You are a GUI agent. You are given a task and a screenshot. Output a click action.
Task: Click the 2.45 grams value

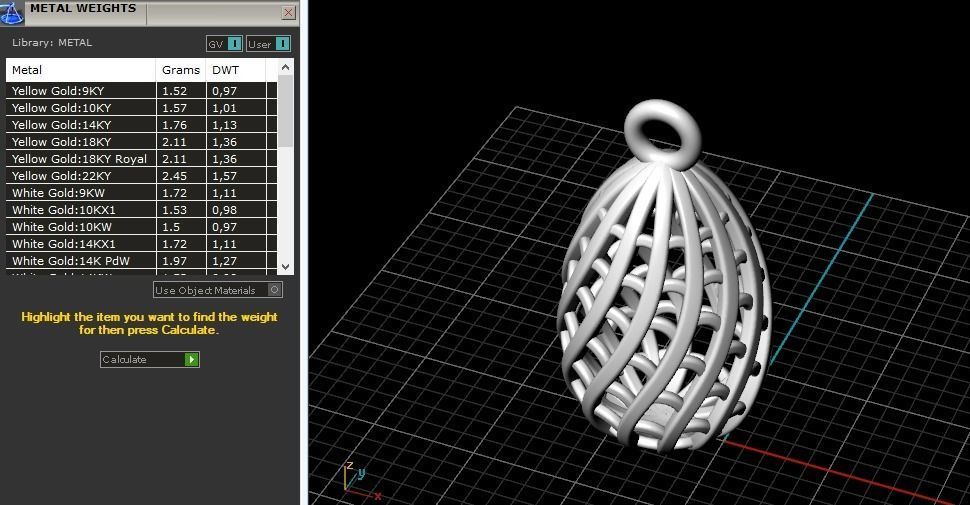(174, 176)
